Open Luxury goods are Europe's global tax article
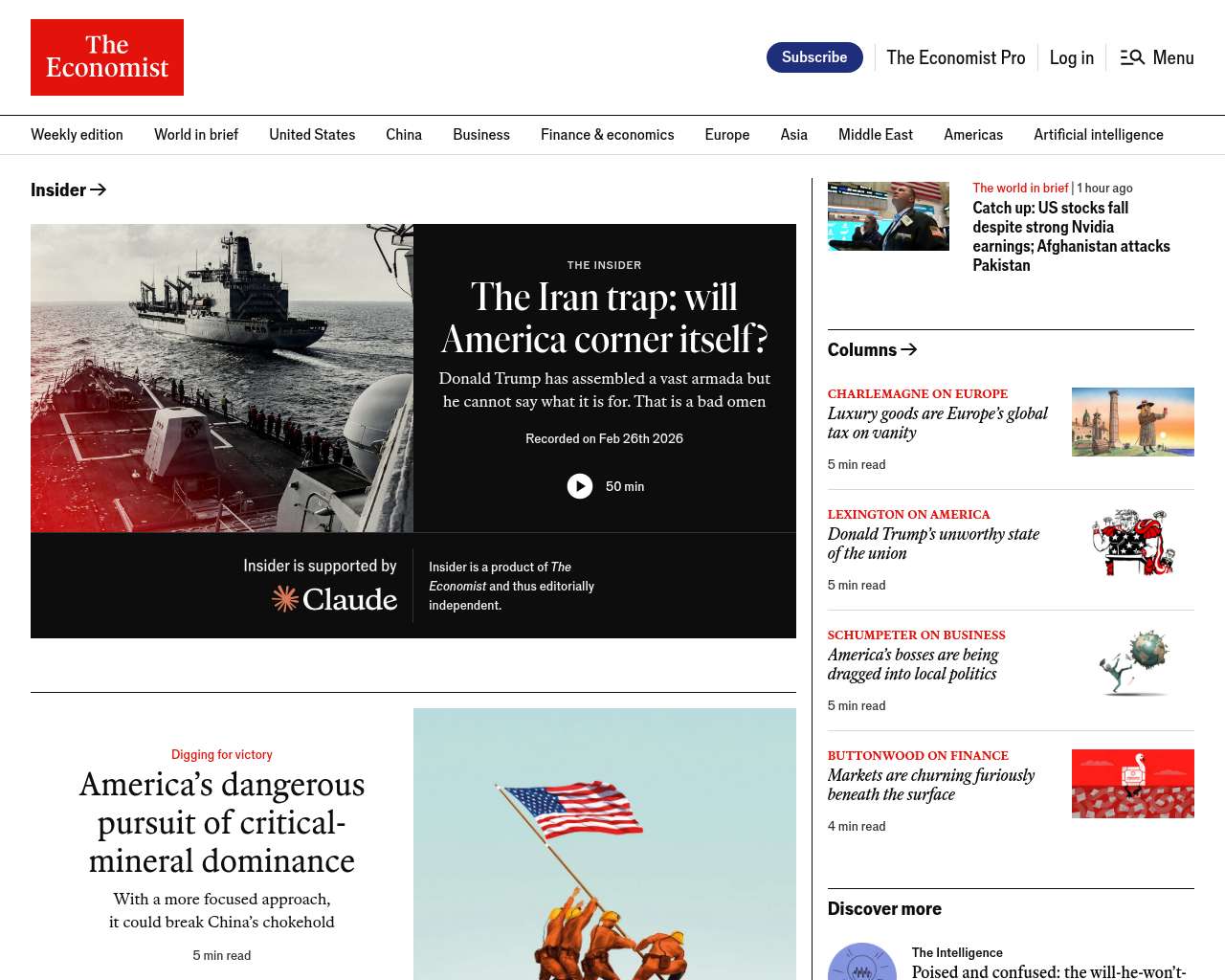 pyautogui.click(x=938, y=423)
